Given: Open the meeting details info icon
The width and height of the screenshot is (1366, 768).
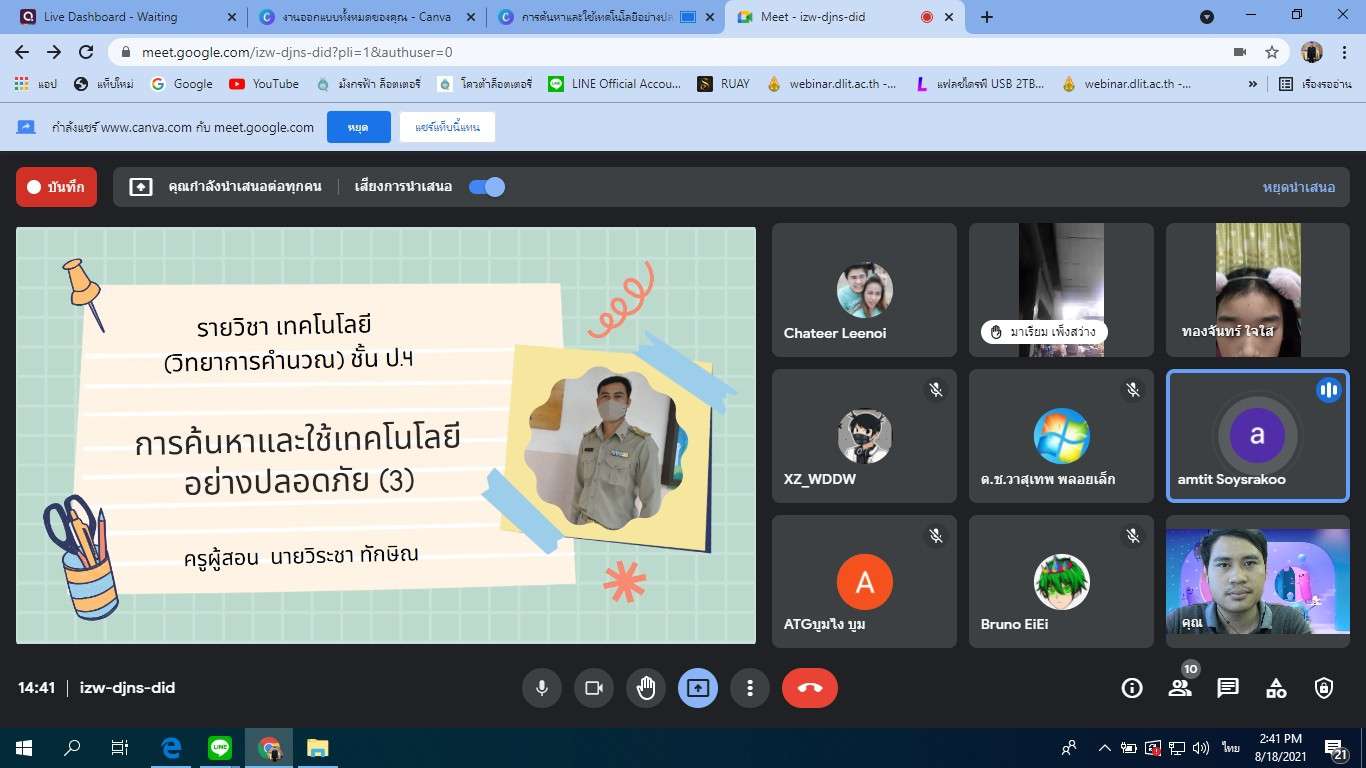Looking at the screenshot, I should pyautogui.click(x=1132, y=688).
